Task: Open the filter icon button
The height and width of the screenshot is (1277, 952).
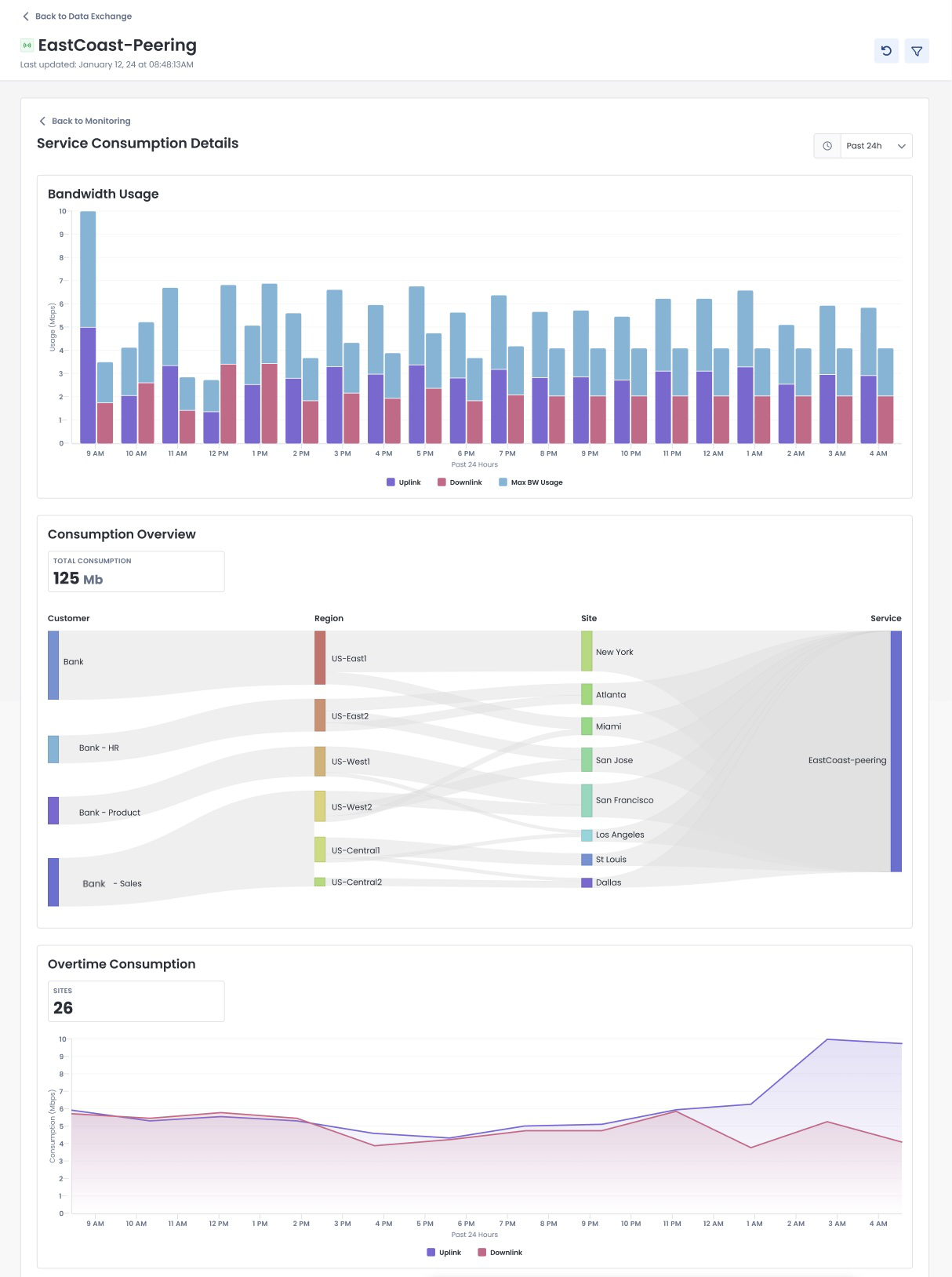Action: (x=917, y=51)
